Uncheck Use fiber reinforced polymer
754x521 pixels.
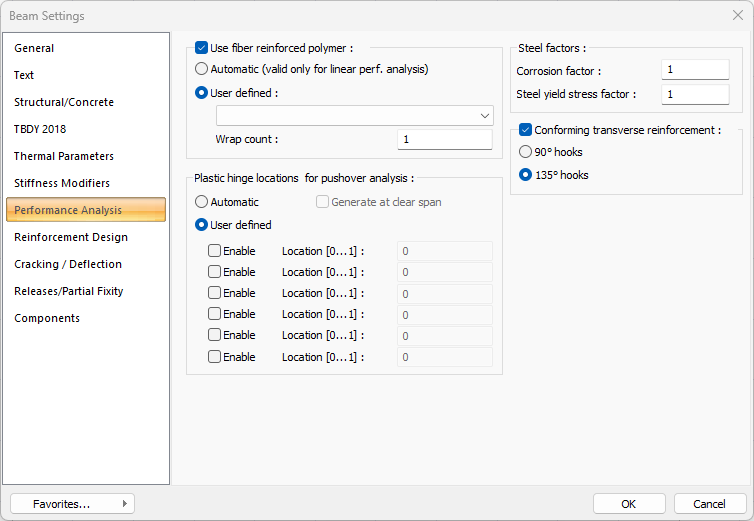pos(202,47)
